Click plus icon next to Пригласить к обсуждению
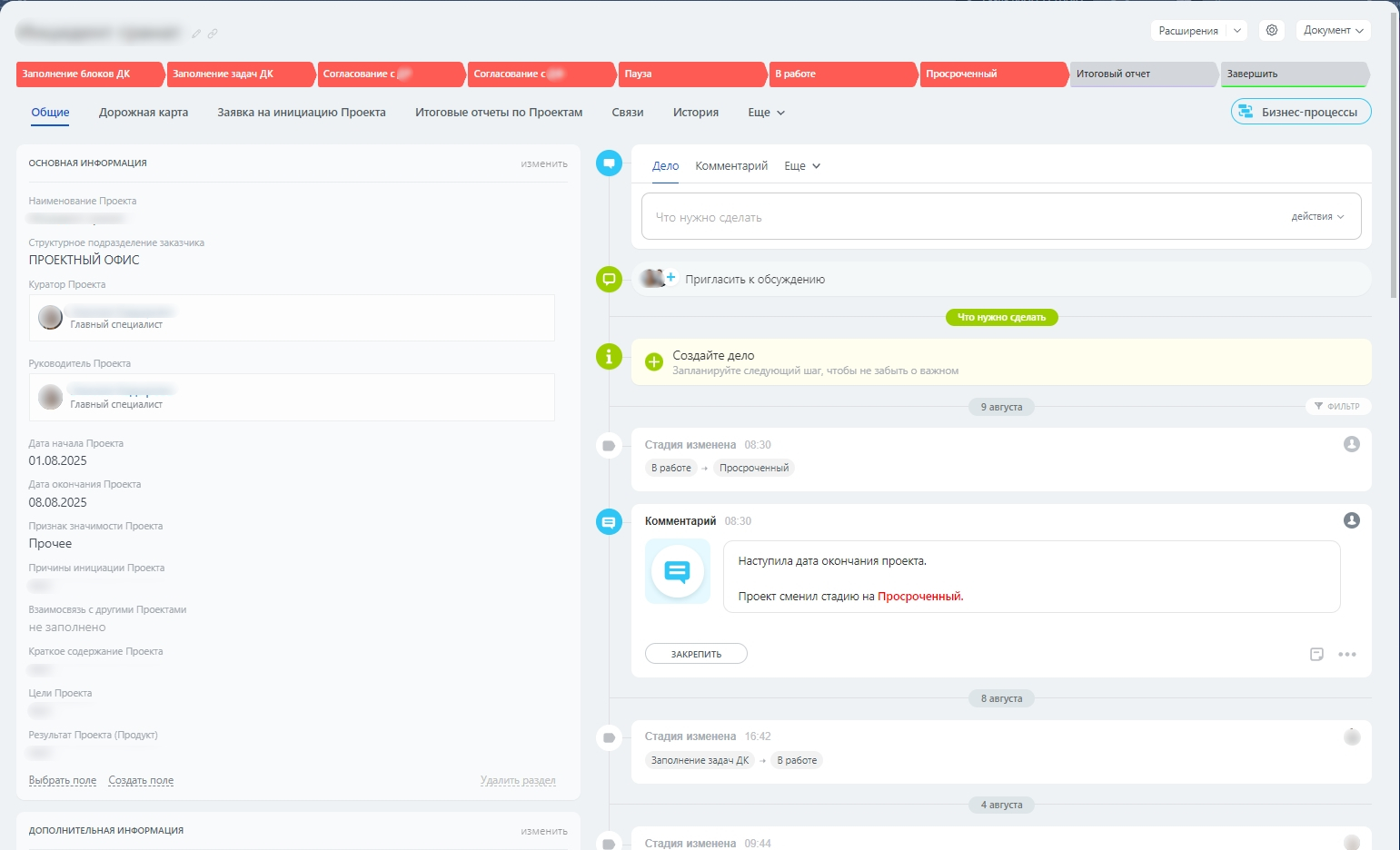The image size is (1400, 850). click(670, 277)
